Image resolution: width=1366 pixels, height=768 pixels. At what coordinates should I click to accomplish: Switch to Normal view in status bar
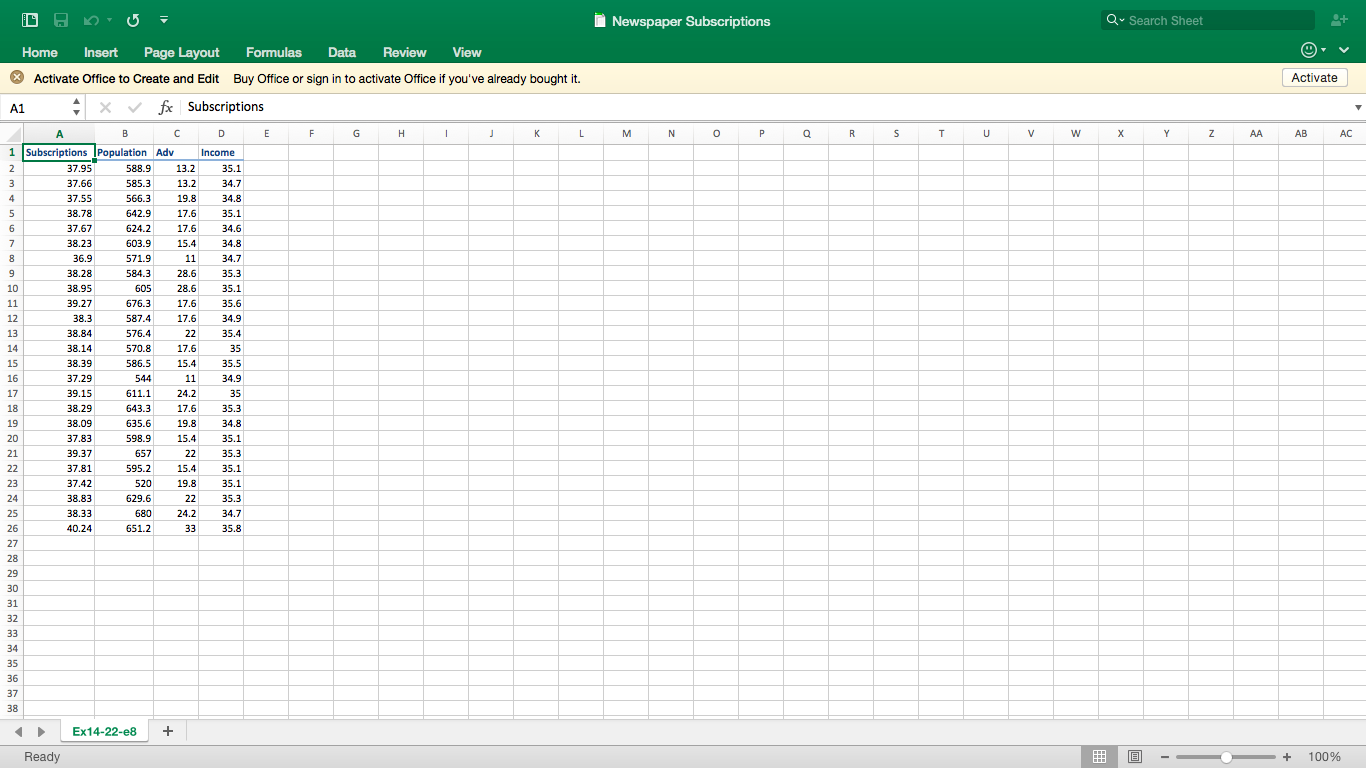click(1098, 756)
